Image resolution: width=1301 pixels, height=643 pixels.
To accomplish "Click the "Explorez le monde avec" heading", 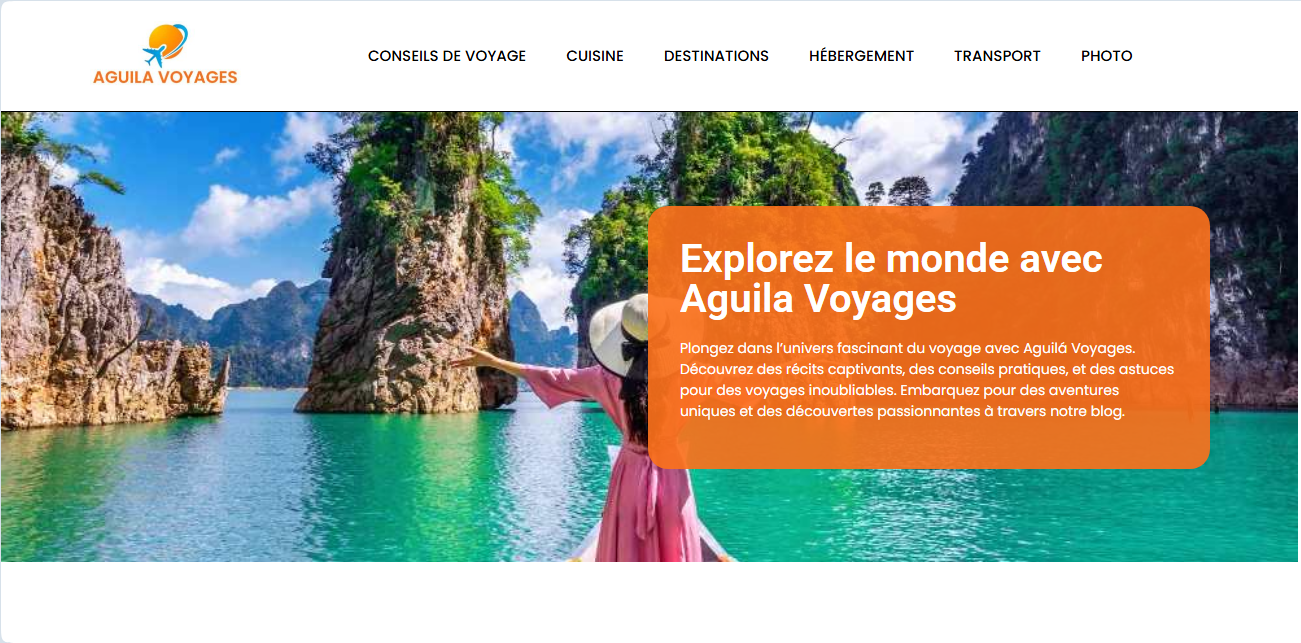I will (x=891, y=259).
